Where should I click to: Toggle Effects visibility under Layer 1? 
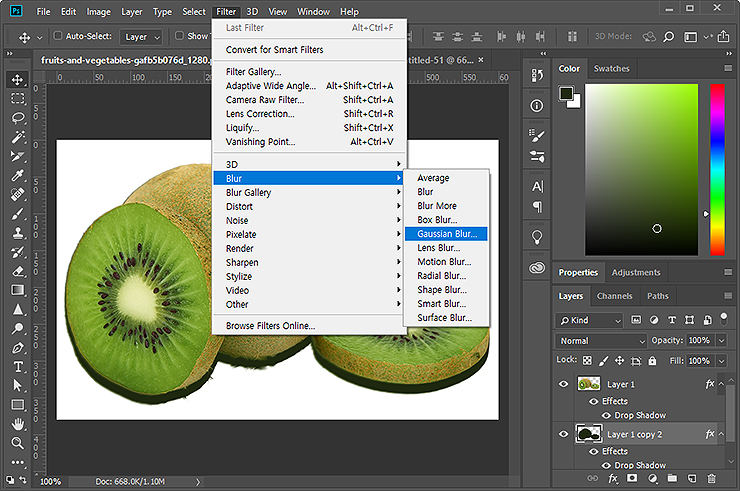[x=594, y=401]
